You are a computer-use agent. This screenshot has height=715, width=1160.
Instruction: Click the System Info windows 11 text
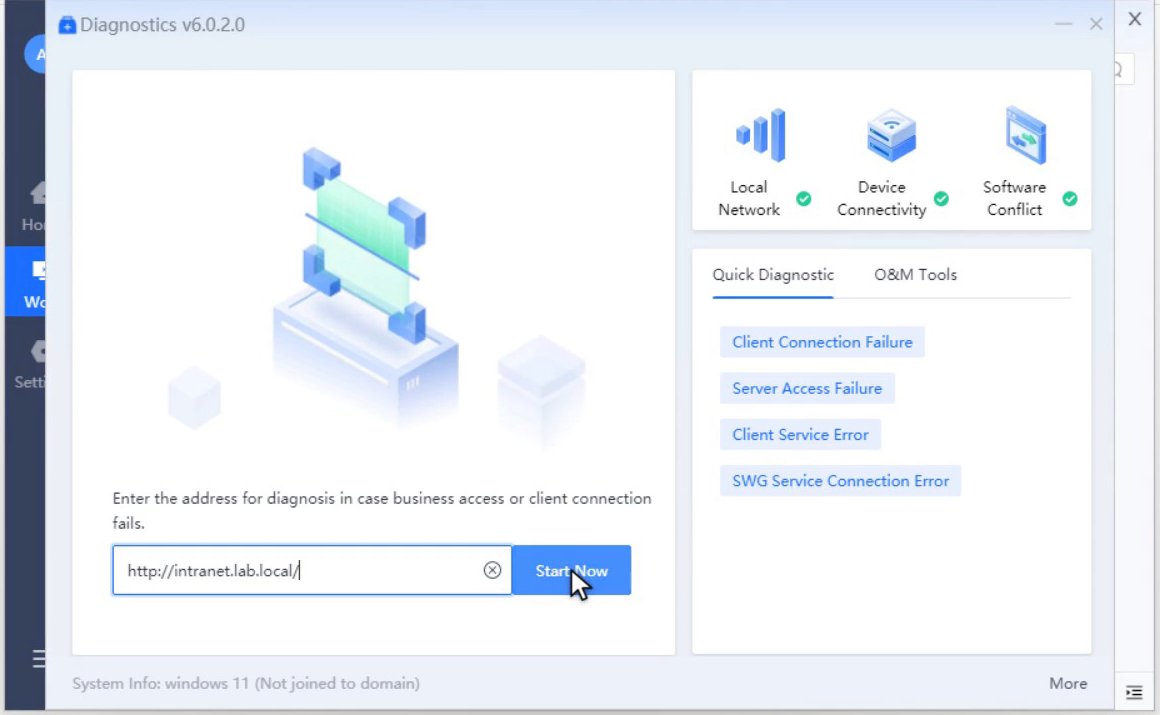(x=246, y=683)
